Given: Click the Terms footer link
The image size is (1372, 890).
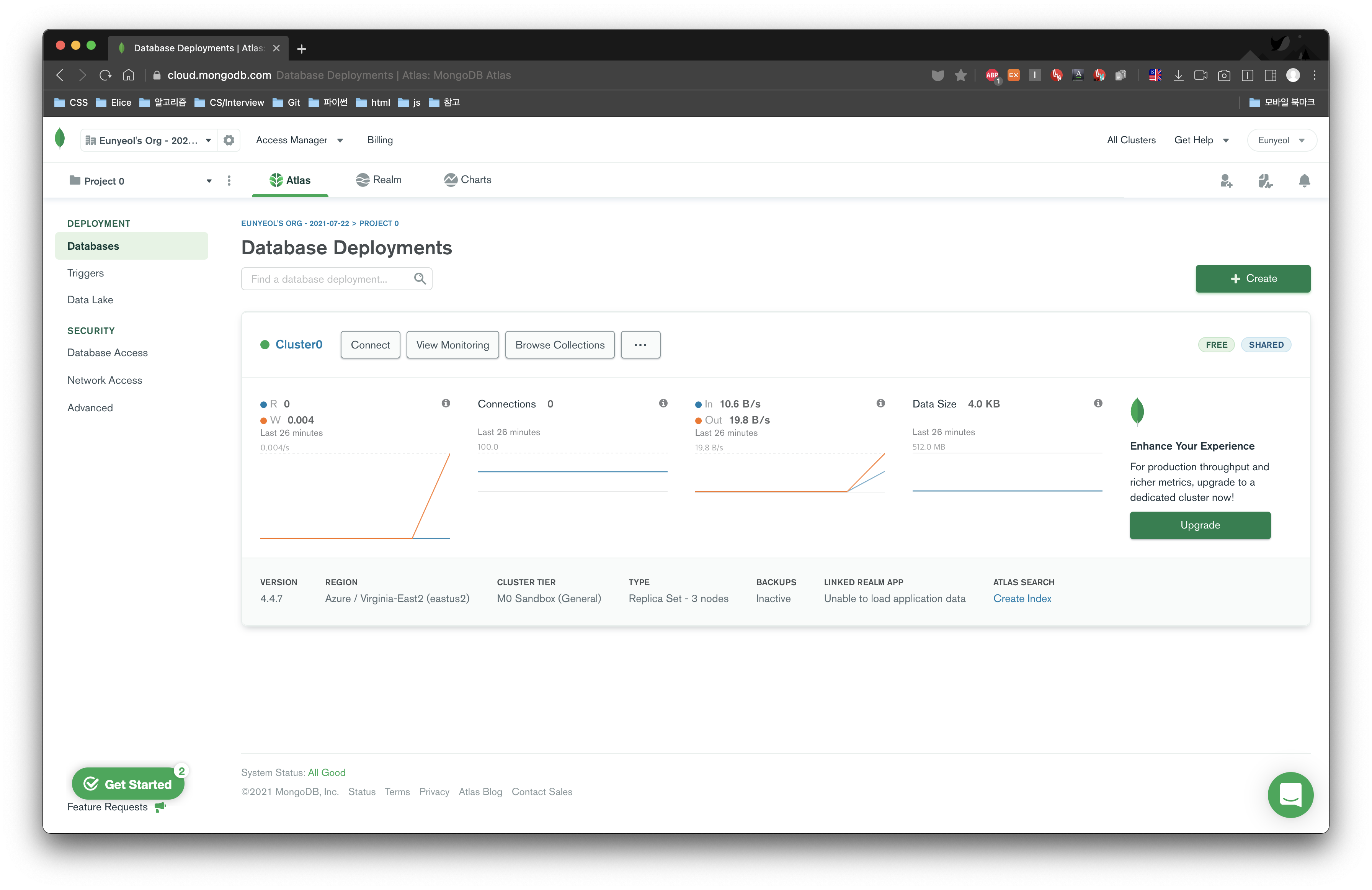Looking at the screenshot, I should click(397, 792).
